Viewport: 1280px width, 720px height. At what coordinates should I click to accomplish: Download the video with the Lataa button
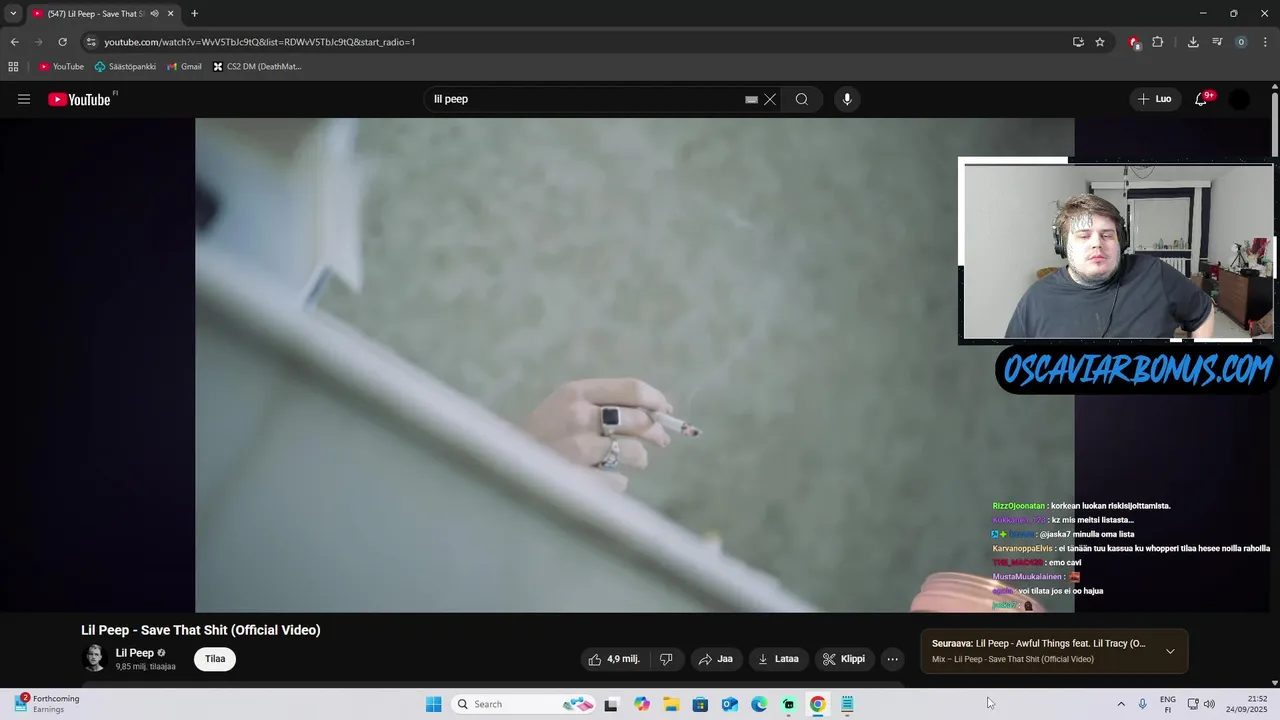click(x=779, y=659)
